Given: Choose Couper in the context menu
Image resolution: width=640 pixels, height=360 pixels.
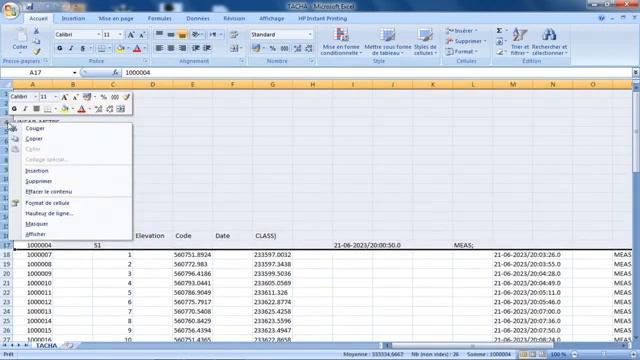Looking at the screenshot, I should (35, 128).
